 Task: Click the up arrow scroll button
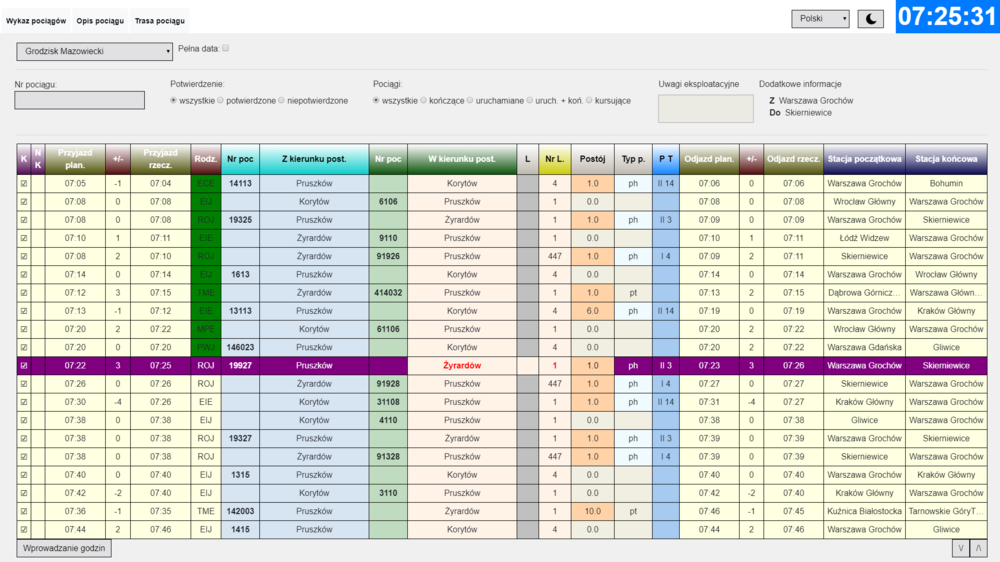pos(979,548)
